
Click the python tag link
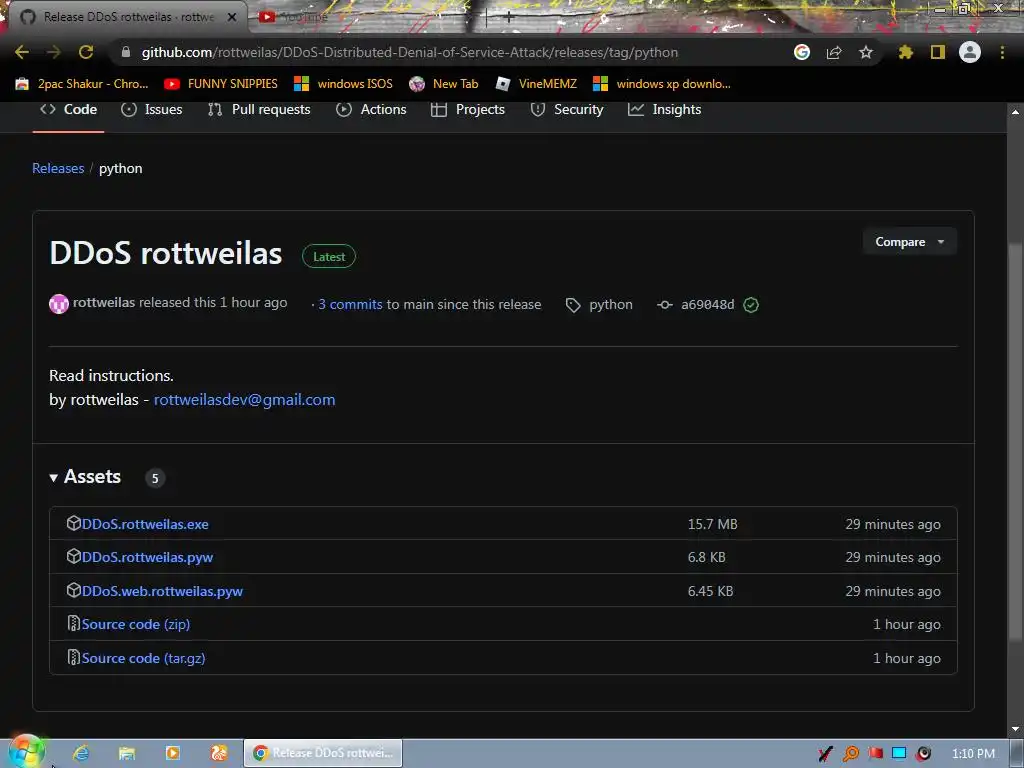coord(611,304)
